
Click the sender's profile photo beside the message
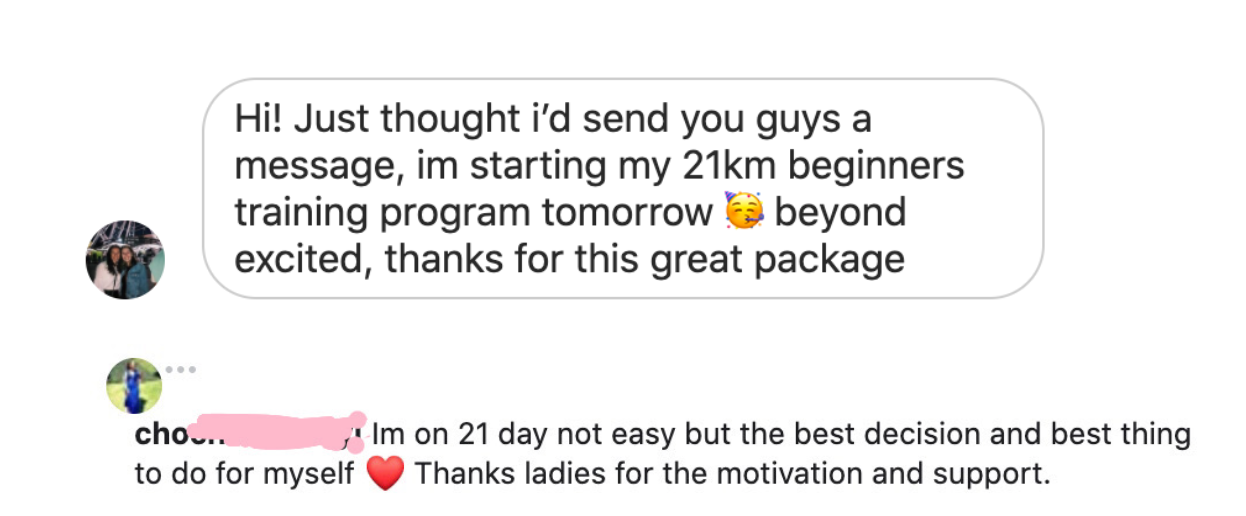click(125, 260)
